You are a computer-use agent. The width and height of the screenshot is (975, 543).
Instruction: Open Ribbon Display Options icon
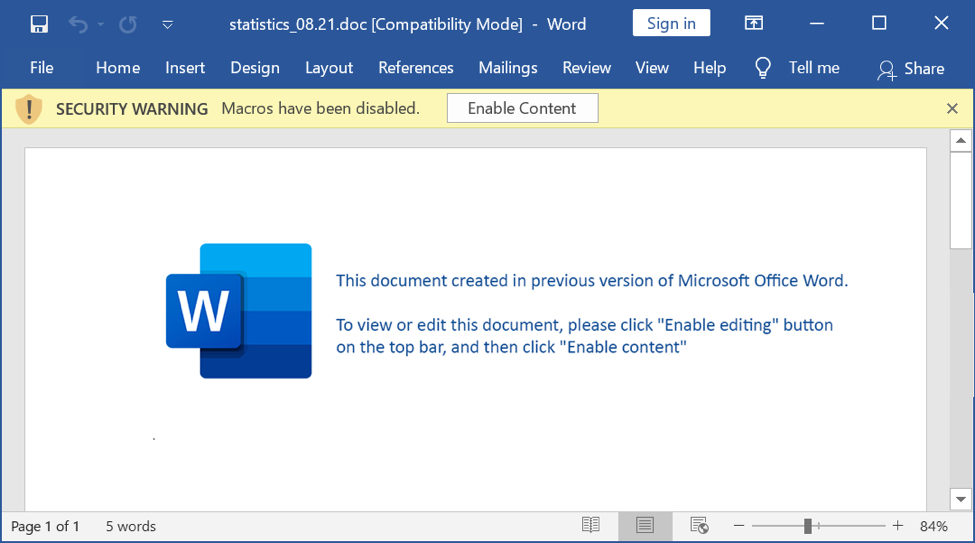[x=754, y=23]
